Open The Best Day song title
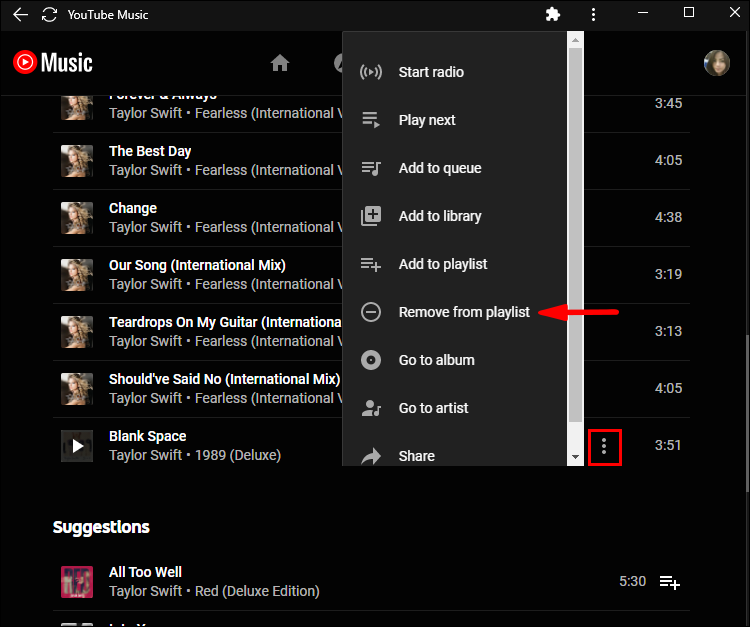This screenshot has height=627, width=750. (150, 152)
